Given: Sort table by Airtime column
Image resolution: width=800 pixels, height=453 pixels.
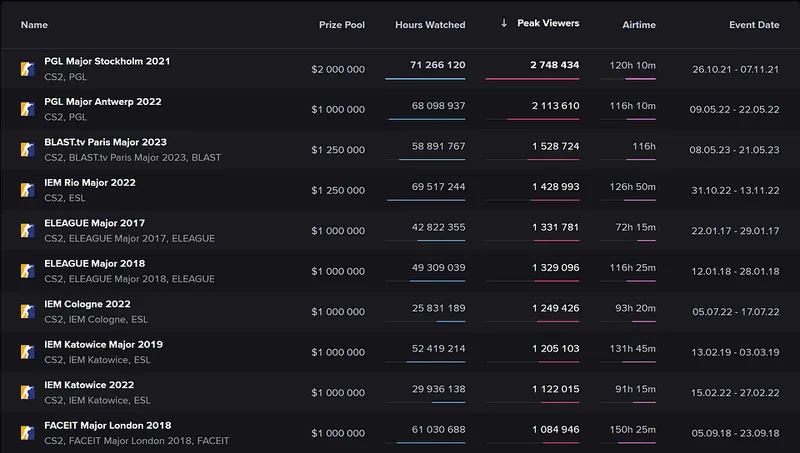Looking at the screenshot, I should click(x=639, y=24).
